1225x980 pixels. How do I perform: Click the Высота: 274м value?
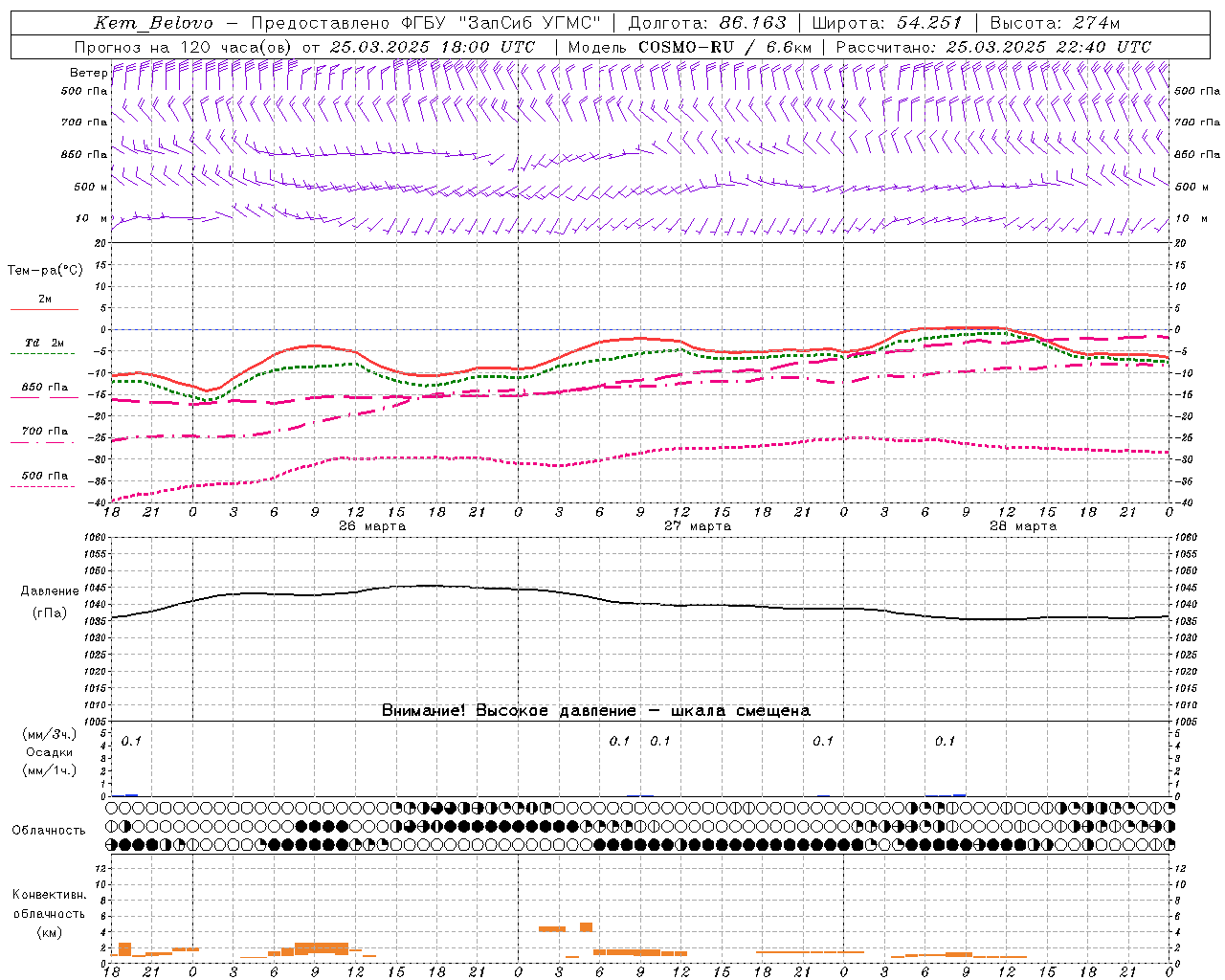pos(1055,23)
